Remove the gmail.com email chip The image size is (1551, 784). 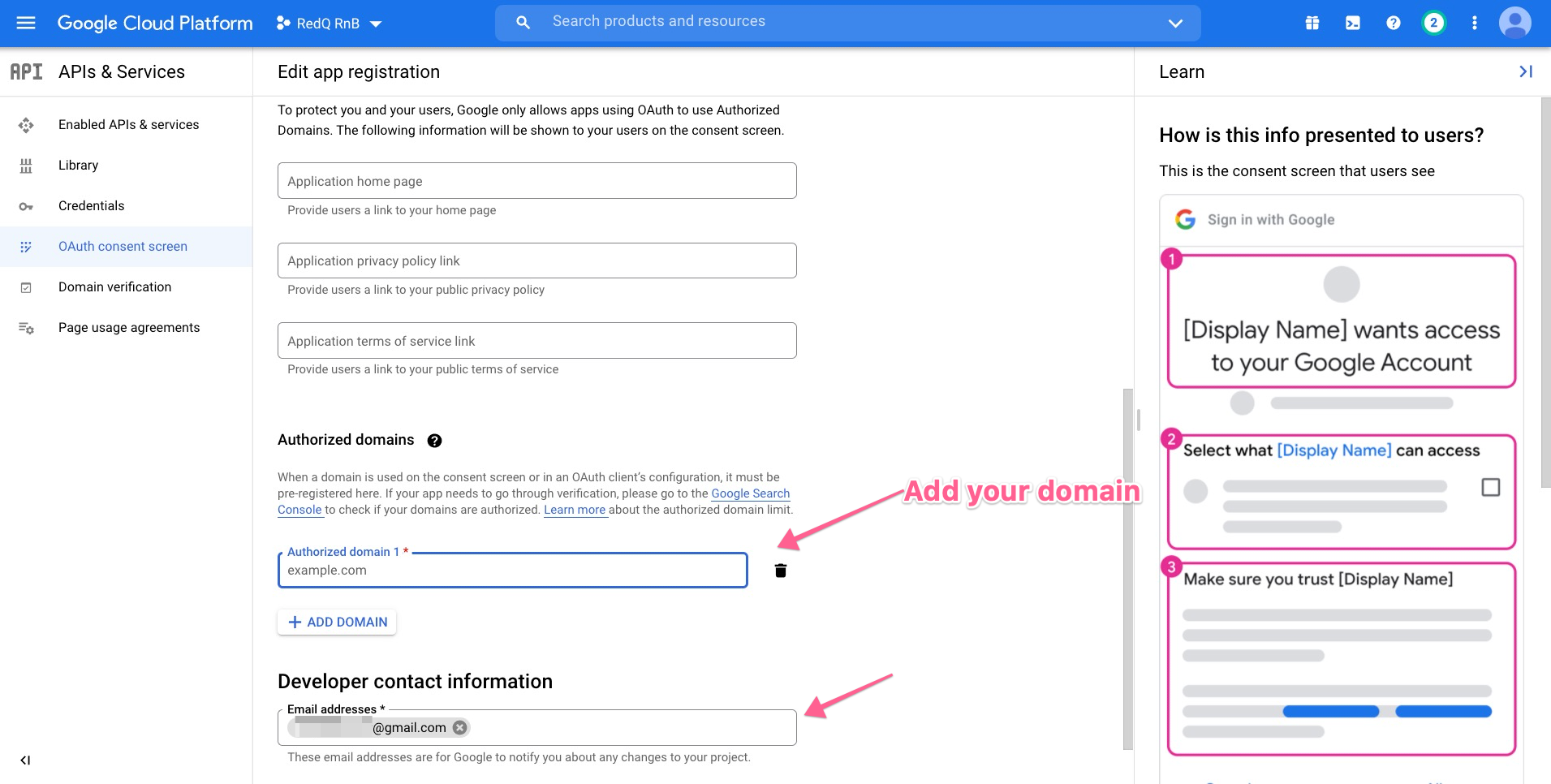[460, 727]
